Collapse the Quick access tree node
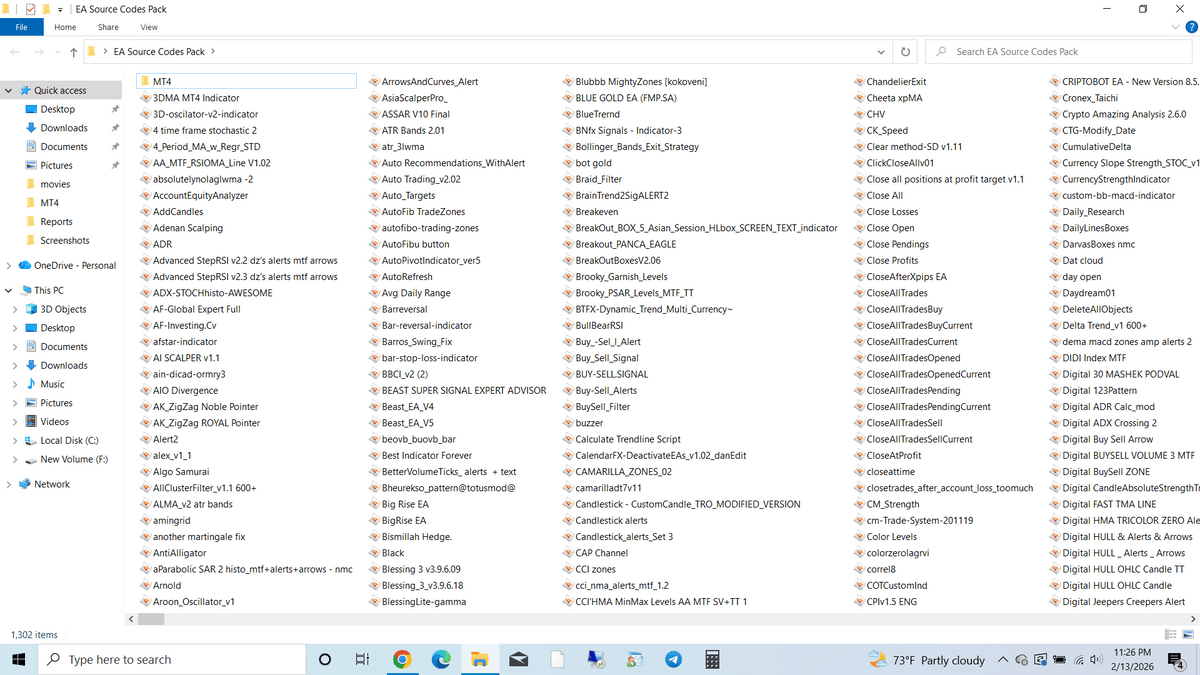1200x675 pixels. 9,90
